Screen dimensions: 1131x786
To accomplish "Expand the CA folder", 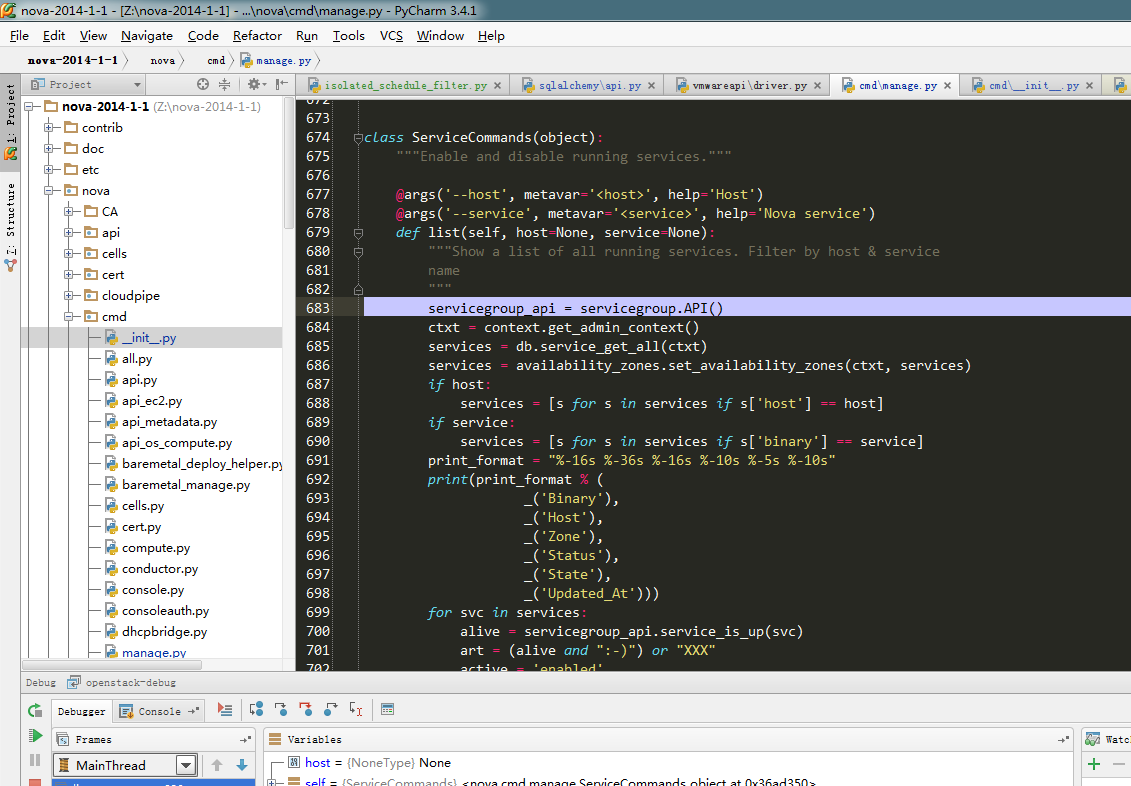I will pos(69,211).
